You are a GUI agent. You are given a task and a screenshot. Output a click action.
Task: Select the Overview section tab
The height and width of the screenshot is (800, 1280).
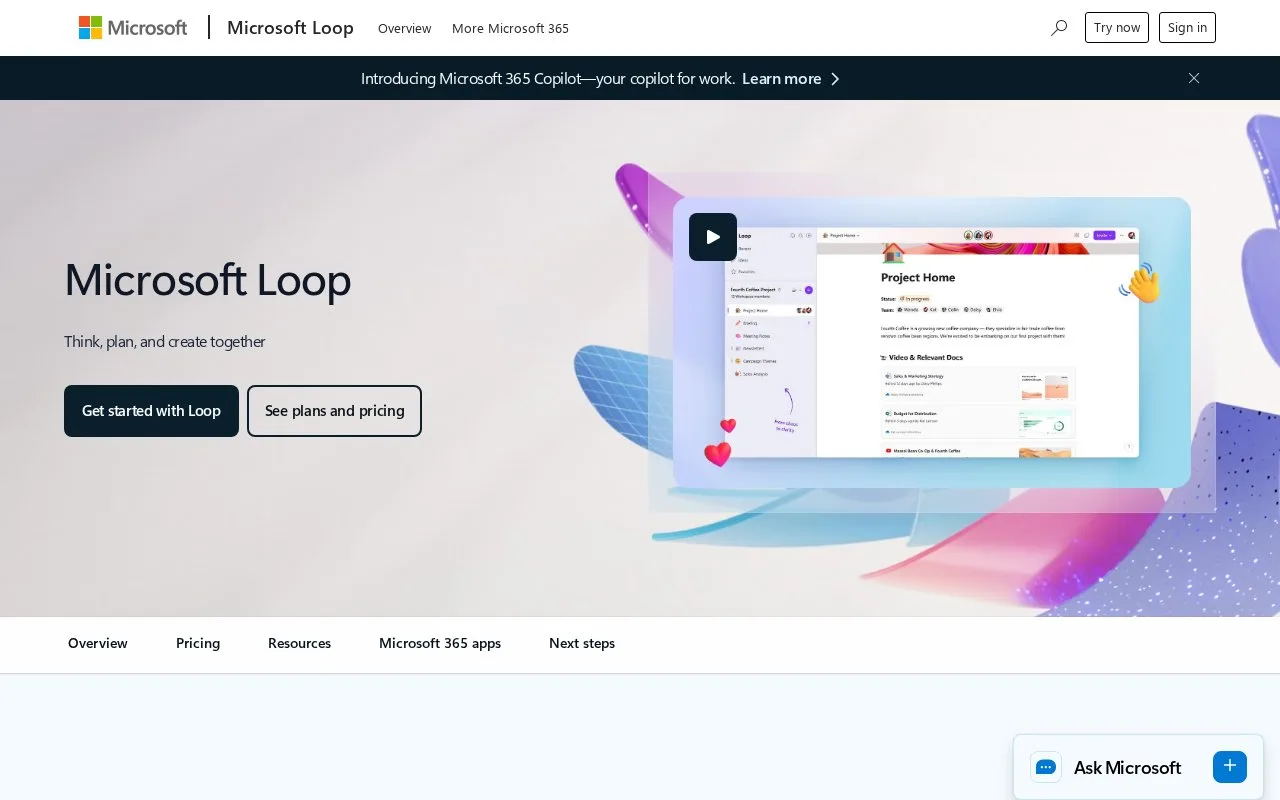pos(98,644)
